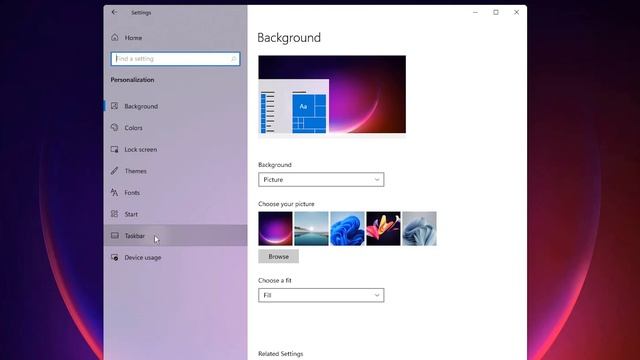Click the Browse button
Viewport: 640px width, 360px height.
pos(278,256)
